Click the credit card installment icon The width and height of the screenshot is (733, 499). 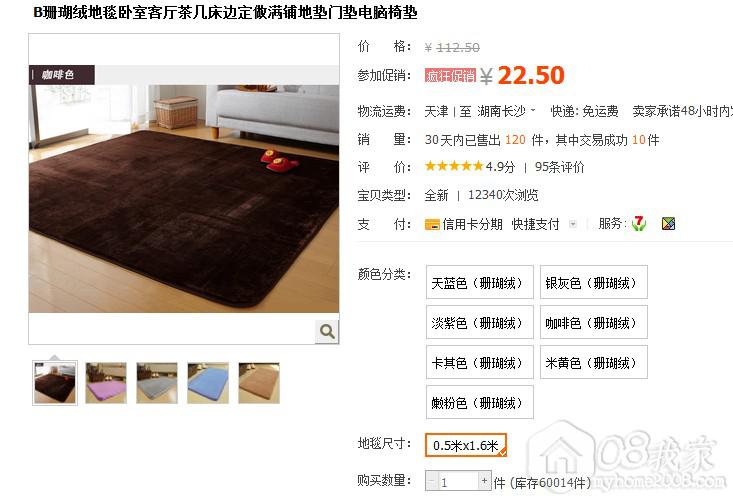tap(431, 224)
